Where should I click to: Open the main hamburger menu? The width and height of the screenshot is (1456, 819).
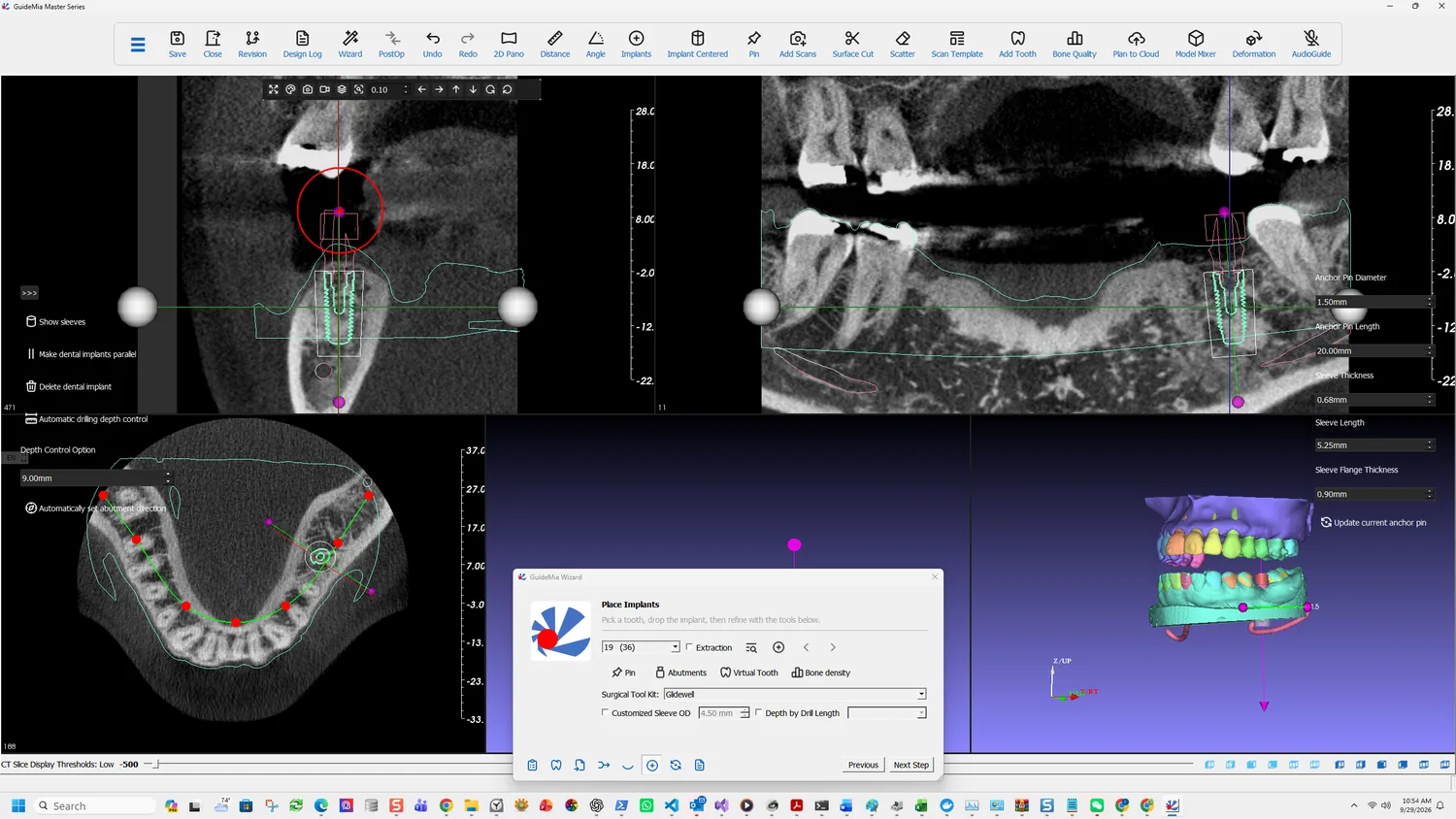coord(138,45)
